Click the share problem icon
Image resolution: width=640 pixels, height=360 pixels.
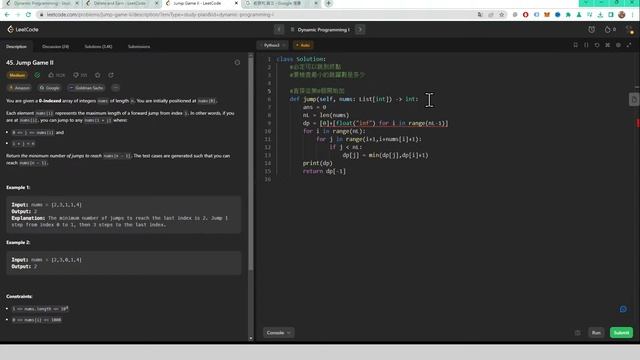(x=111, y=75)
